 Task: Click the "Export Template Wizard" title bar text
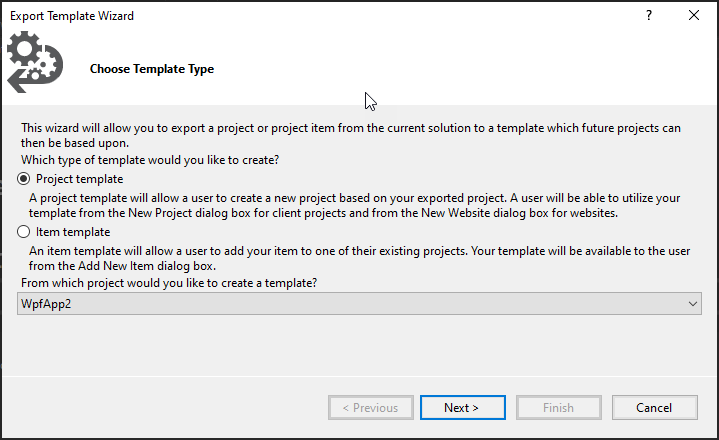coord(72,16)
